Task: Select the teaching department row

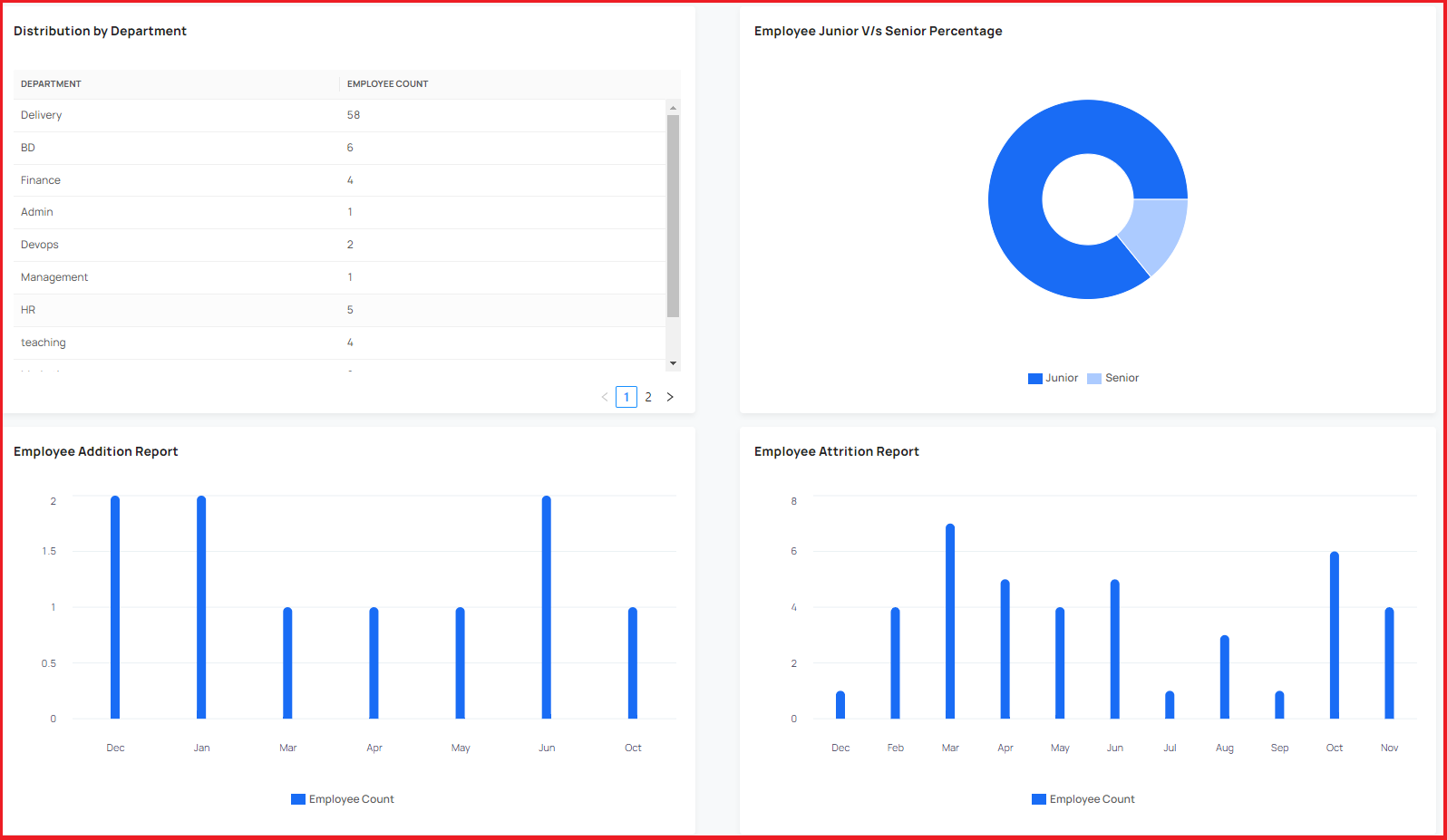Action: (340, 343)
